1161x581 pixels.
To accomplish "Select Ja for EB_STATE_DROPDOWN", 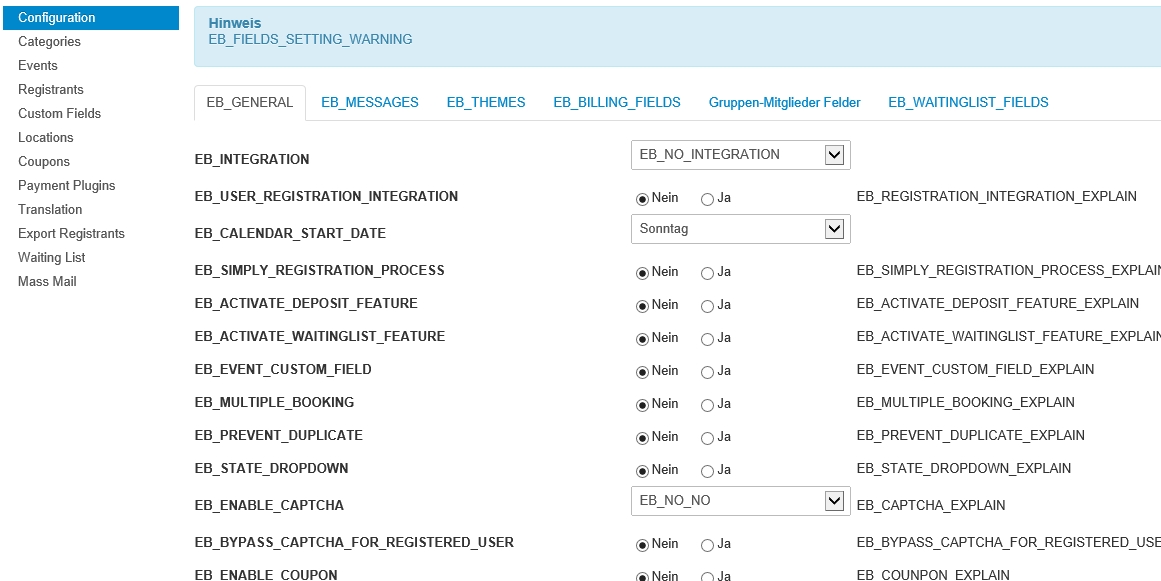I will pos(708,471).
